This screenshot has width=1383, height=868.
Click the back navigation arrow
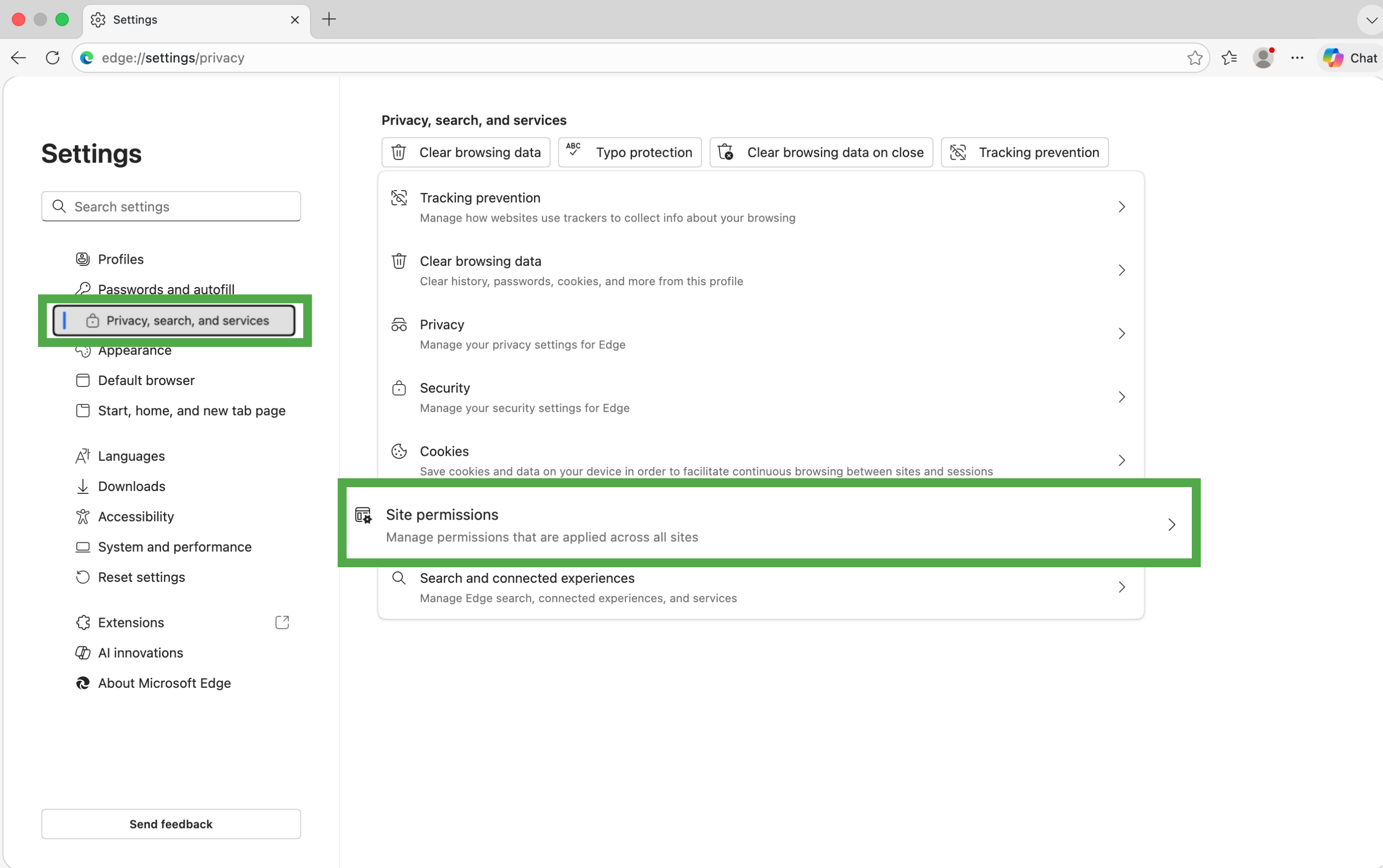(x=18, y=58)
